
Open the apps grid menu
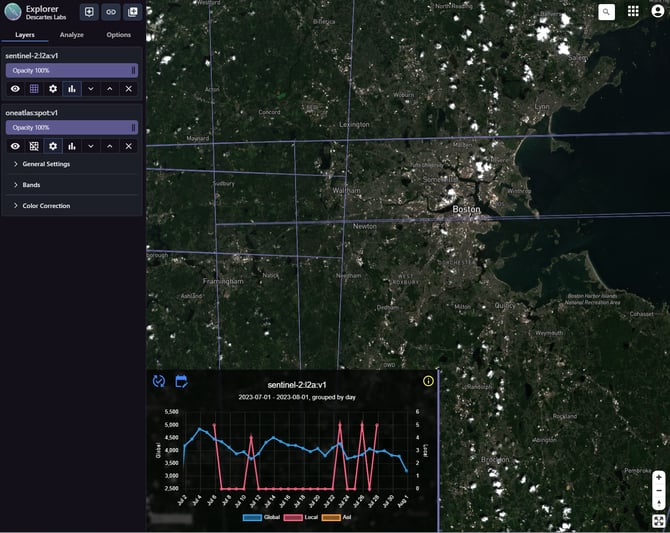(x=633, y=12)
